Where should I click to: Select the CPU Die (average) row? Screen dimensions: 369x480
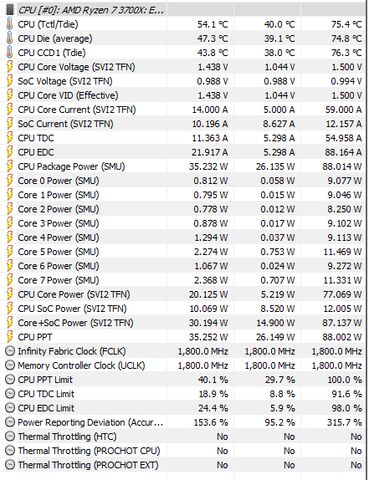[184, 38]
